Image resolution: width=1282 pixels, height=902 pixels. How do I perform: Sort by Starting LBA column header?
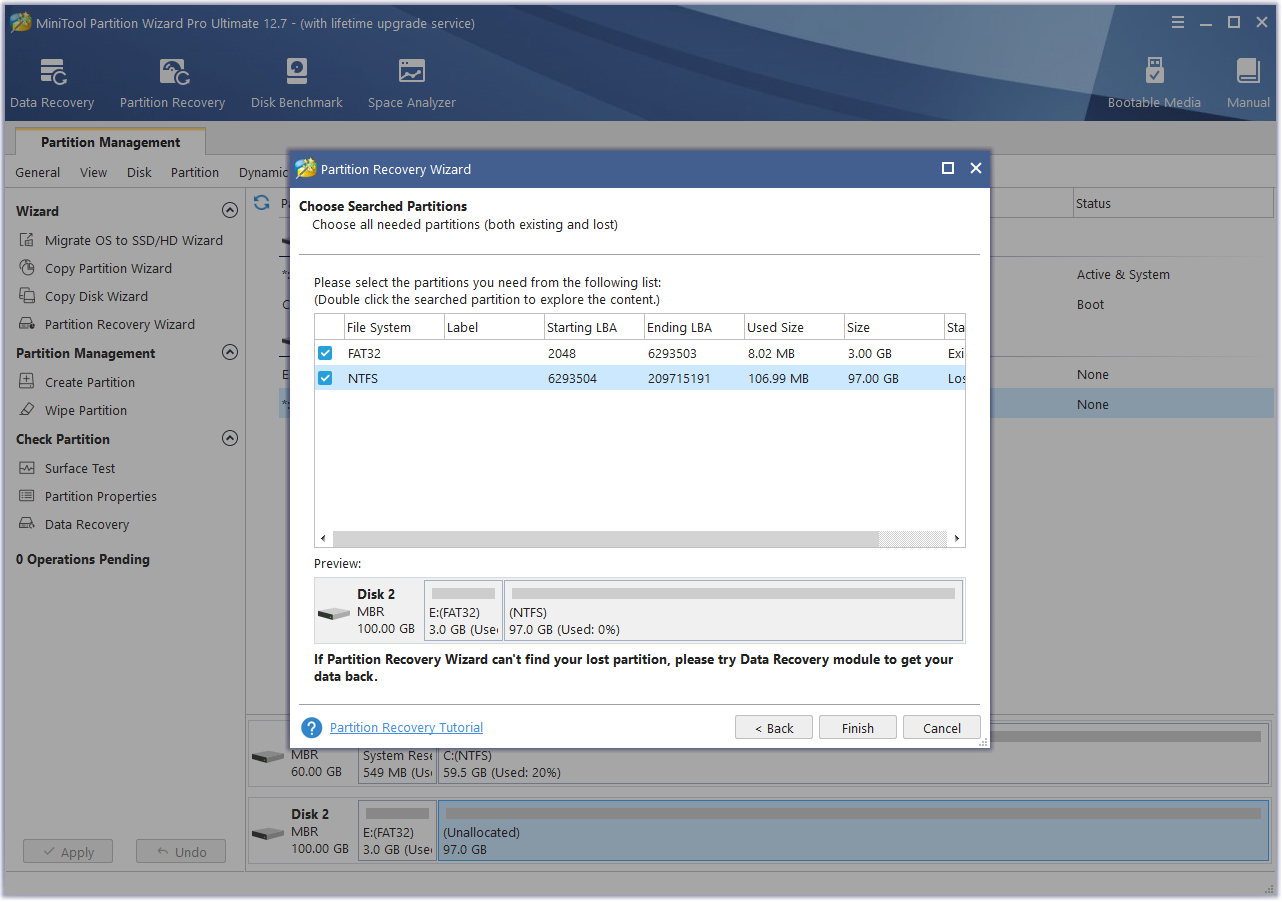tap(592, 327)
